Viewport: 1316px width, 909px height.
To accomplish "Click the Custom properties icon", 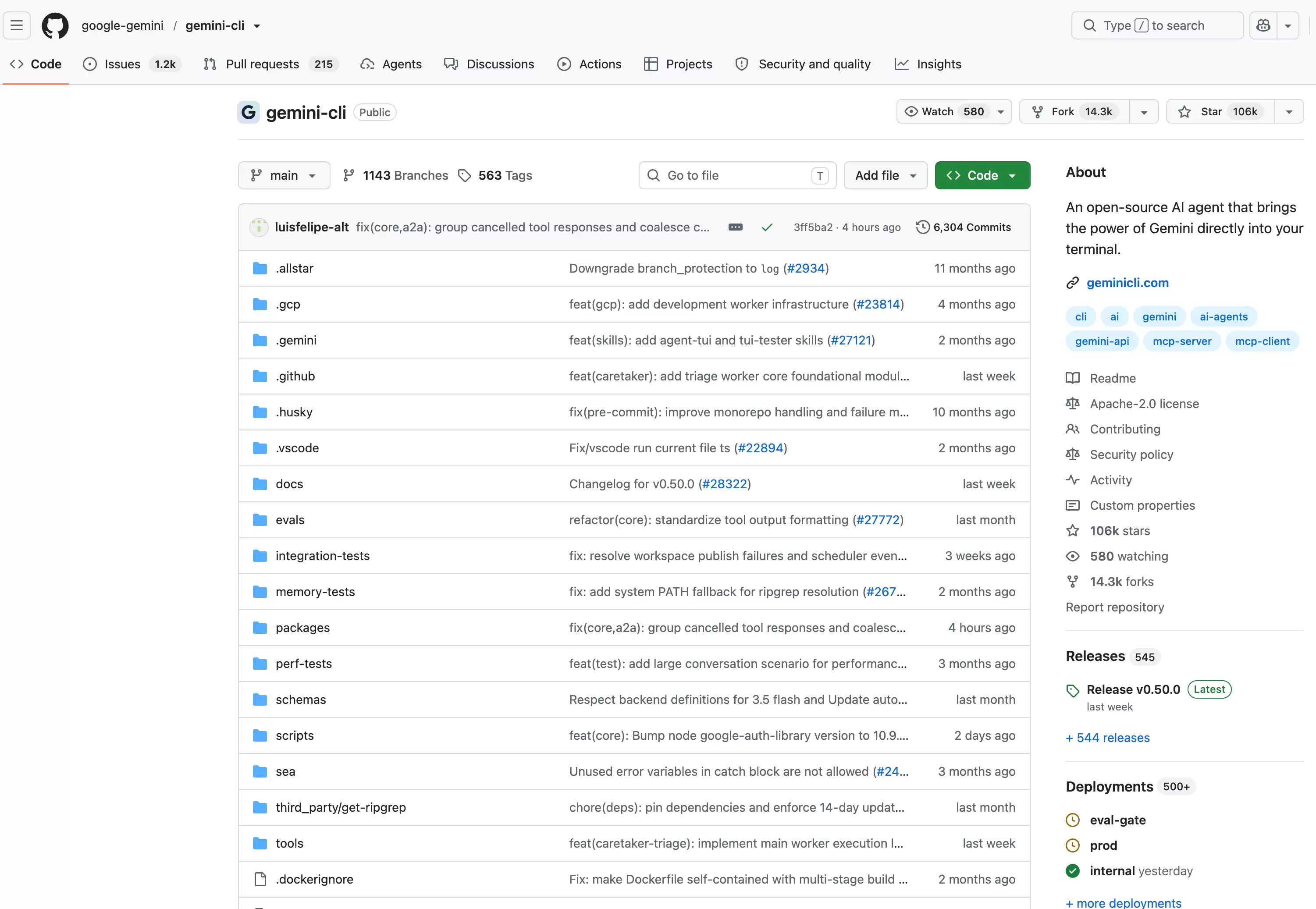I will point(1072,505).
